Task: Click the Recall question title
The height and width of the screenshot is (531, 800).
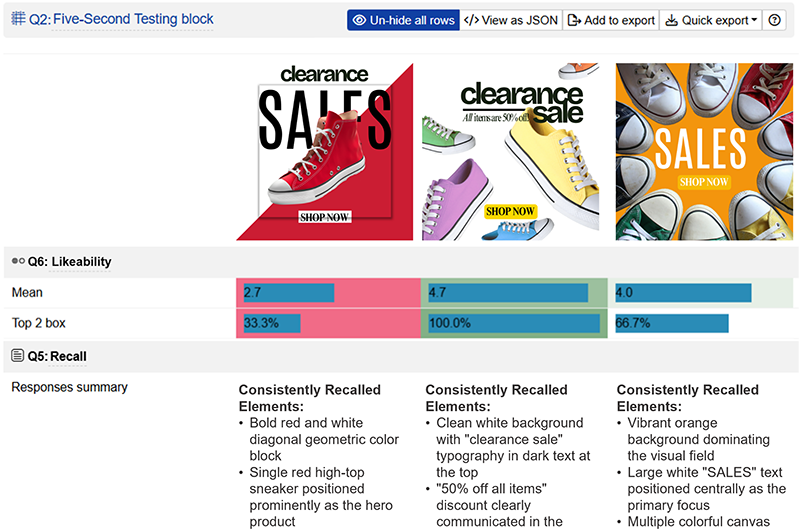Action: (x=69, y=356)
